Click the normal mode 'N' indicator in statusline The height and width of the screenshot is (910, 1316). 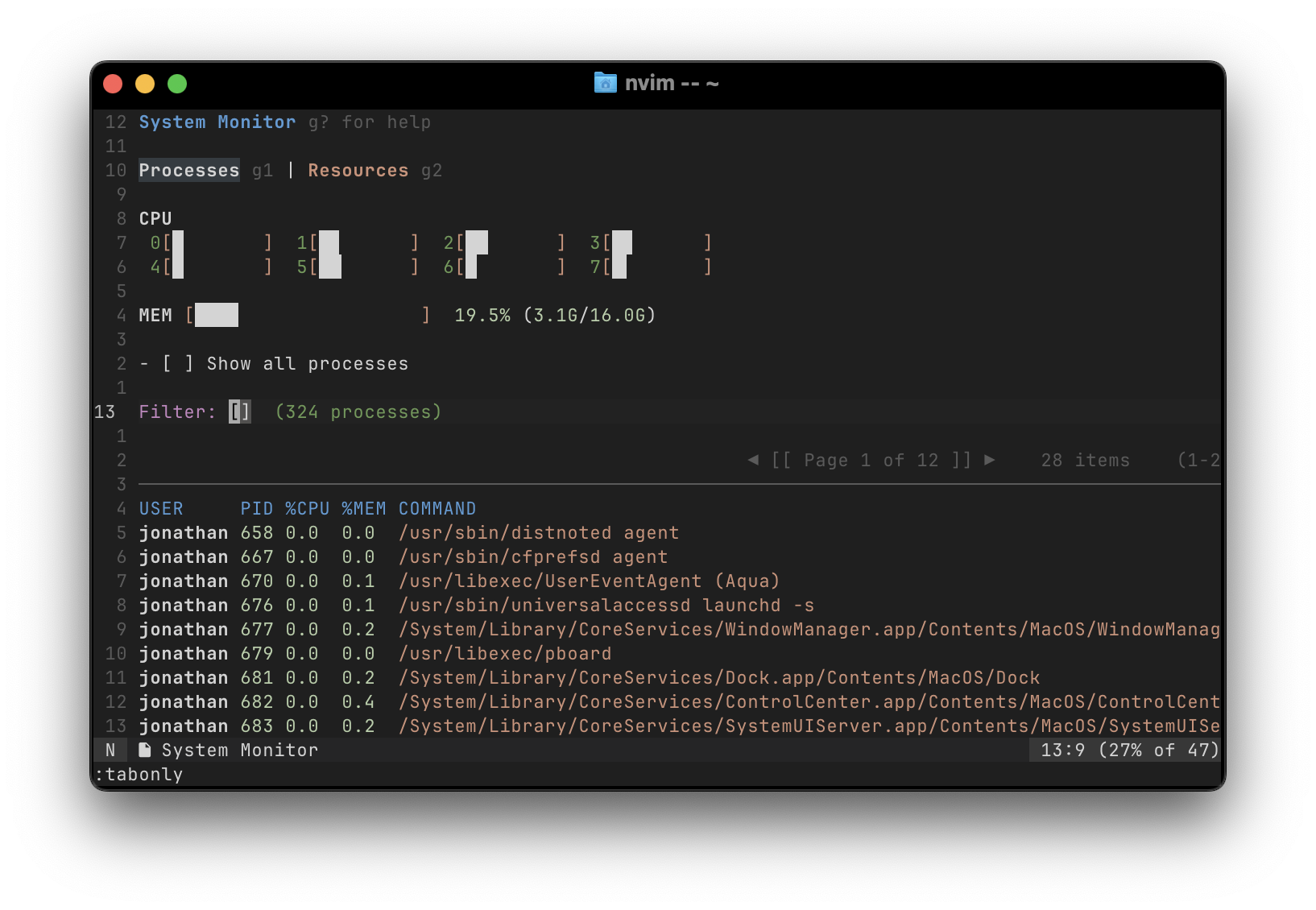(110, 750)
